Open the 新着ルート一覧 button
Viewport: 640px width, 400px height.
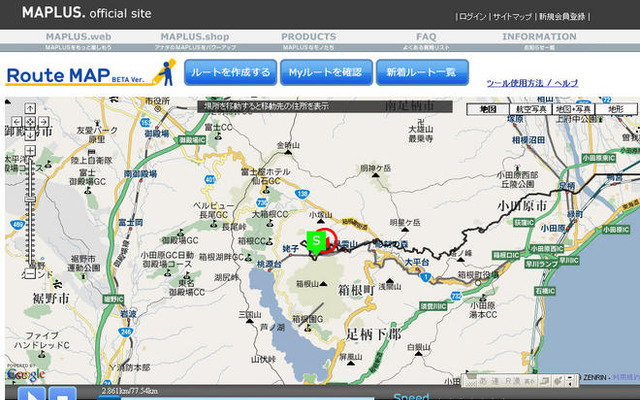[422, 72]
